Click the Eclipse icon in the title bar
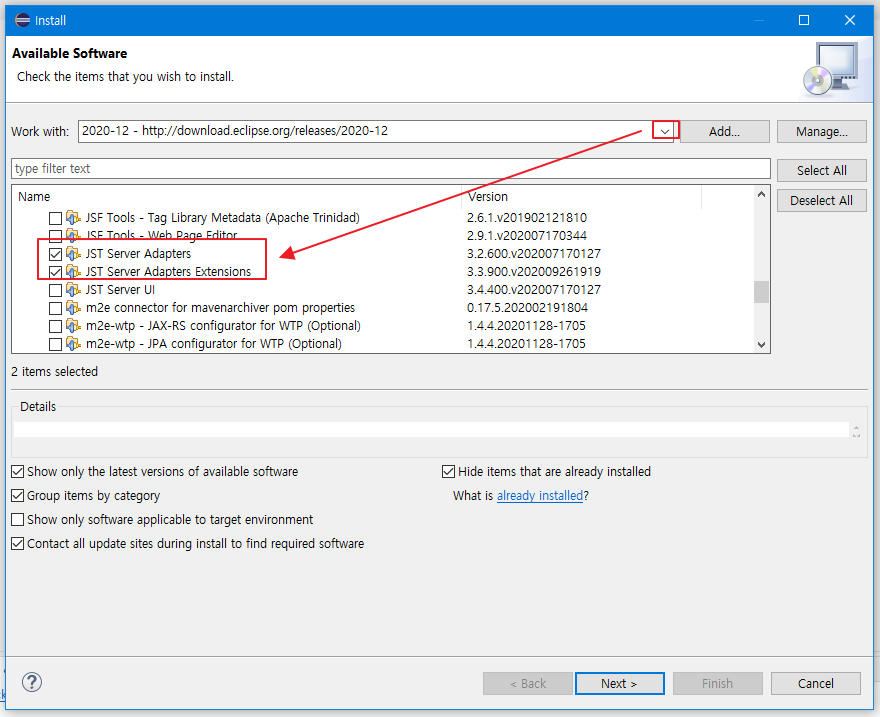 (x=22, y=20)
